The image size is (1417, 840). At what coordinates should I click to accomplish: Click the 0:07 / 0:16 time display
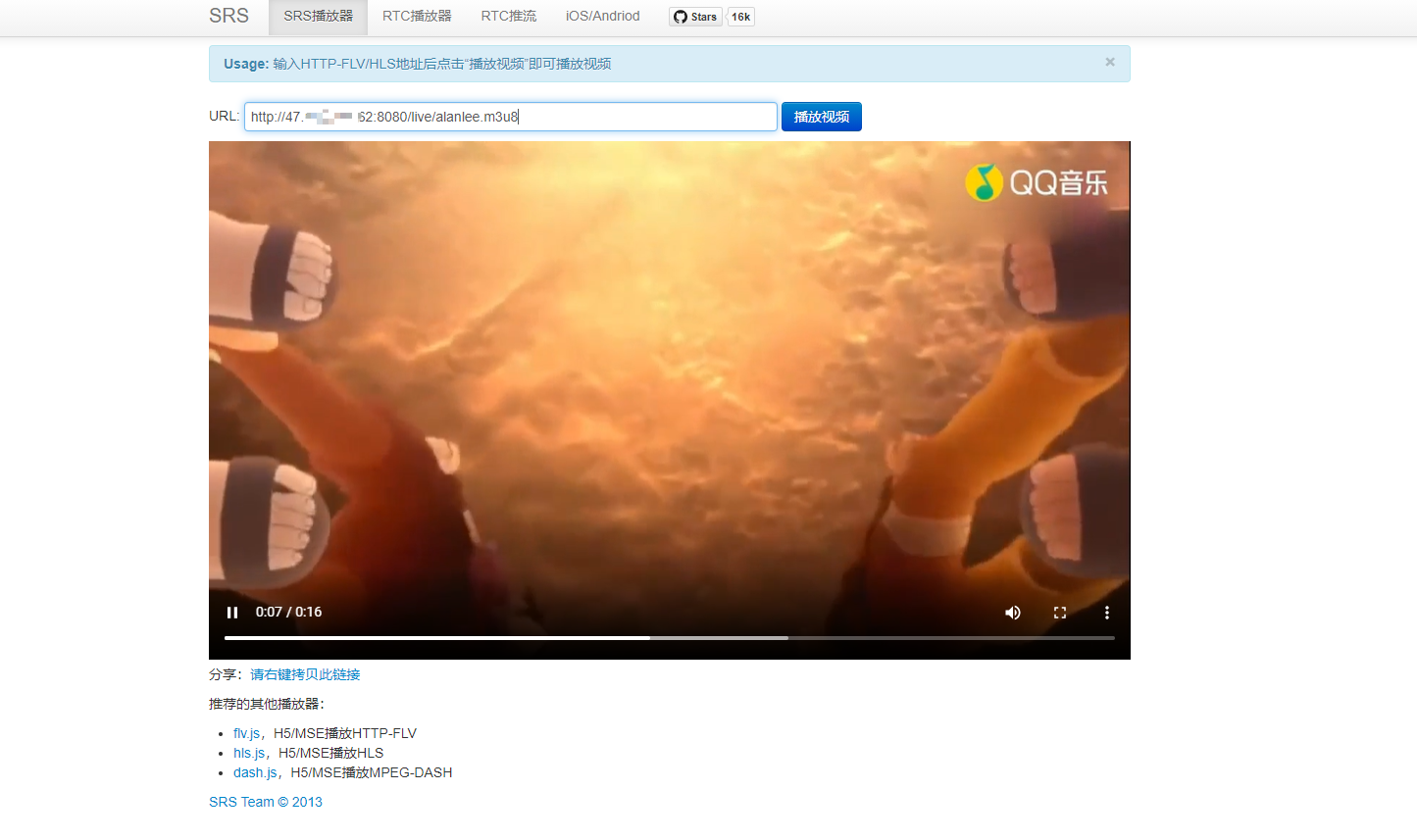coord(288,612)
